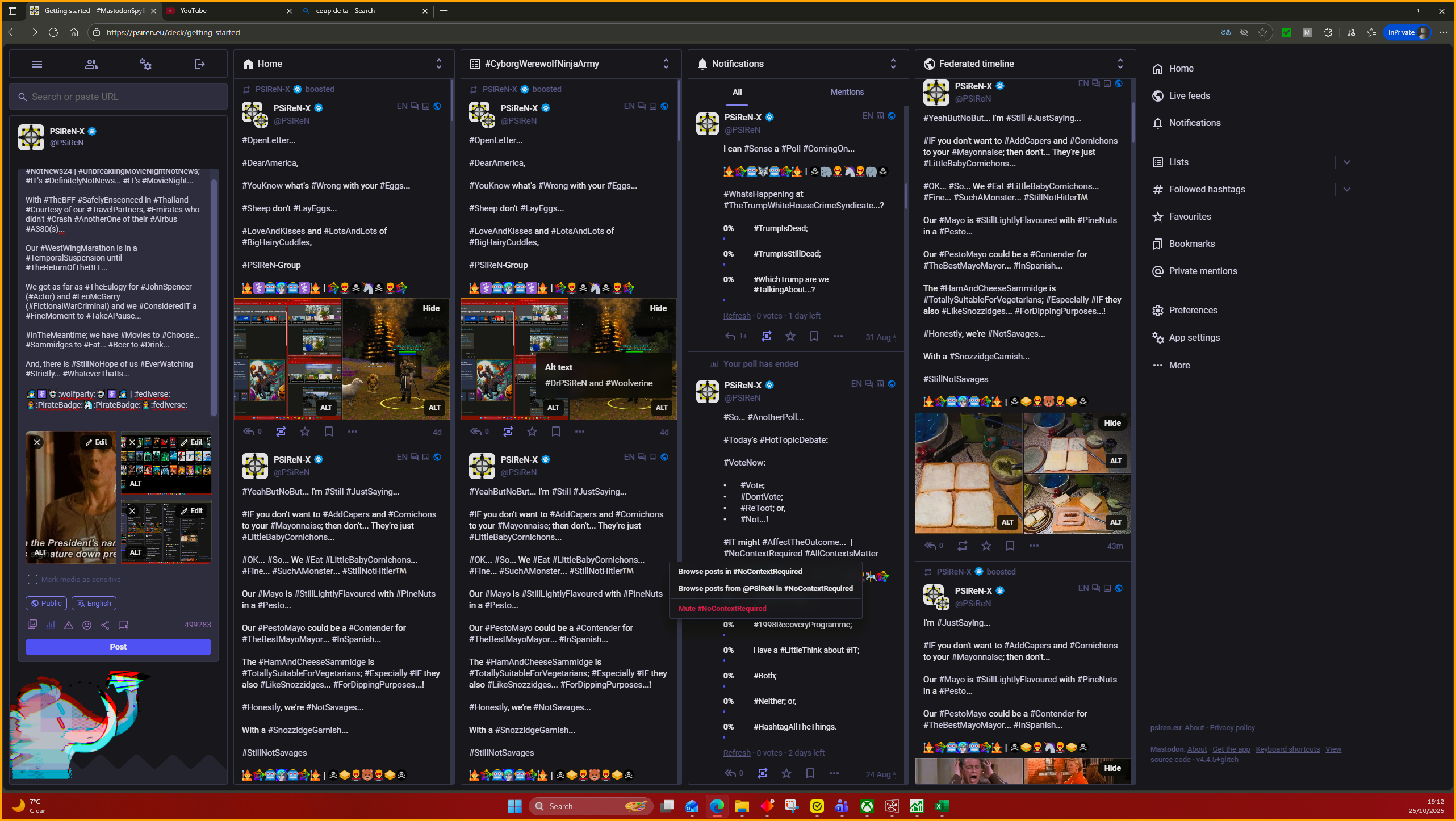Expand the Followed hashtags chevron

1346,190
